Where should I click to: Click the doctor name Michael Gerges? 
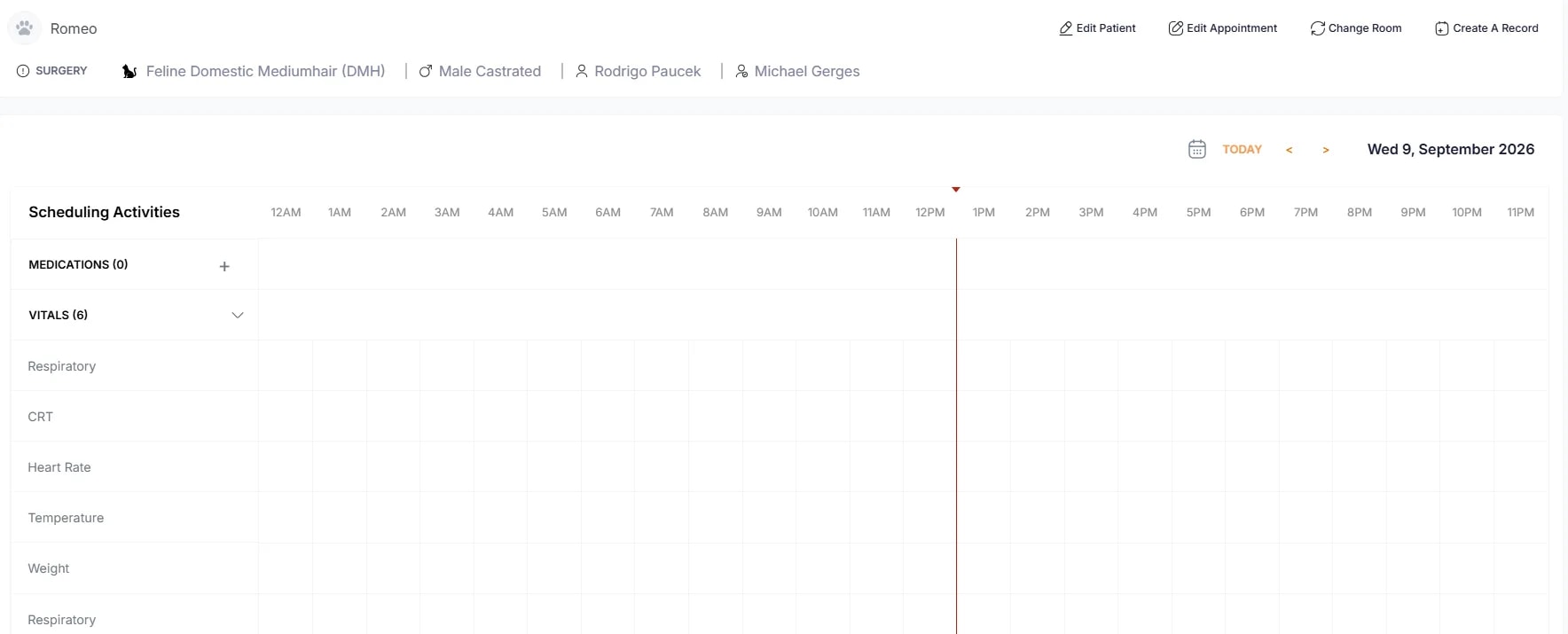pos(807,71)
